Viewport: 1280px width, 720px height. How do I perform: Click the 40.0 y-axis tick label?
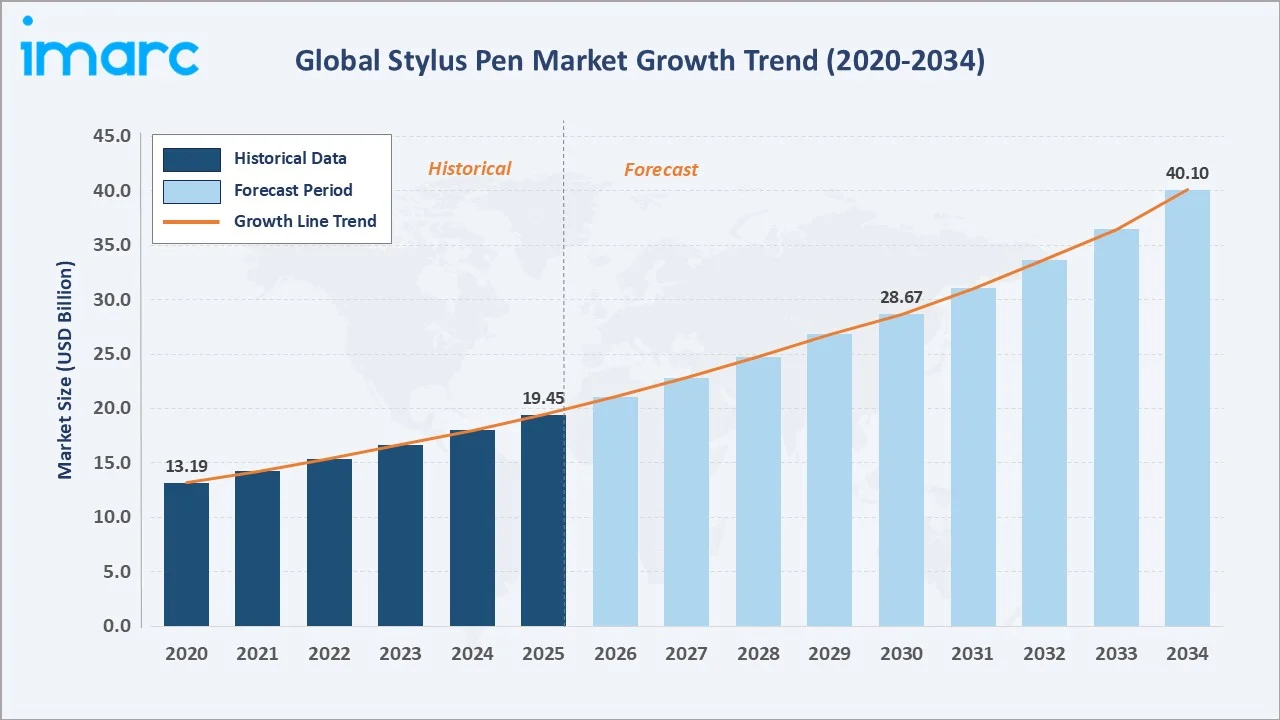coord(112,190)
